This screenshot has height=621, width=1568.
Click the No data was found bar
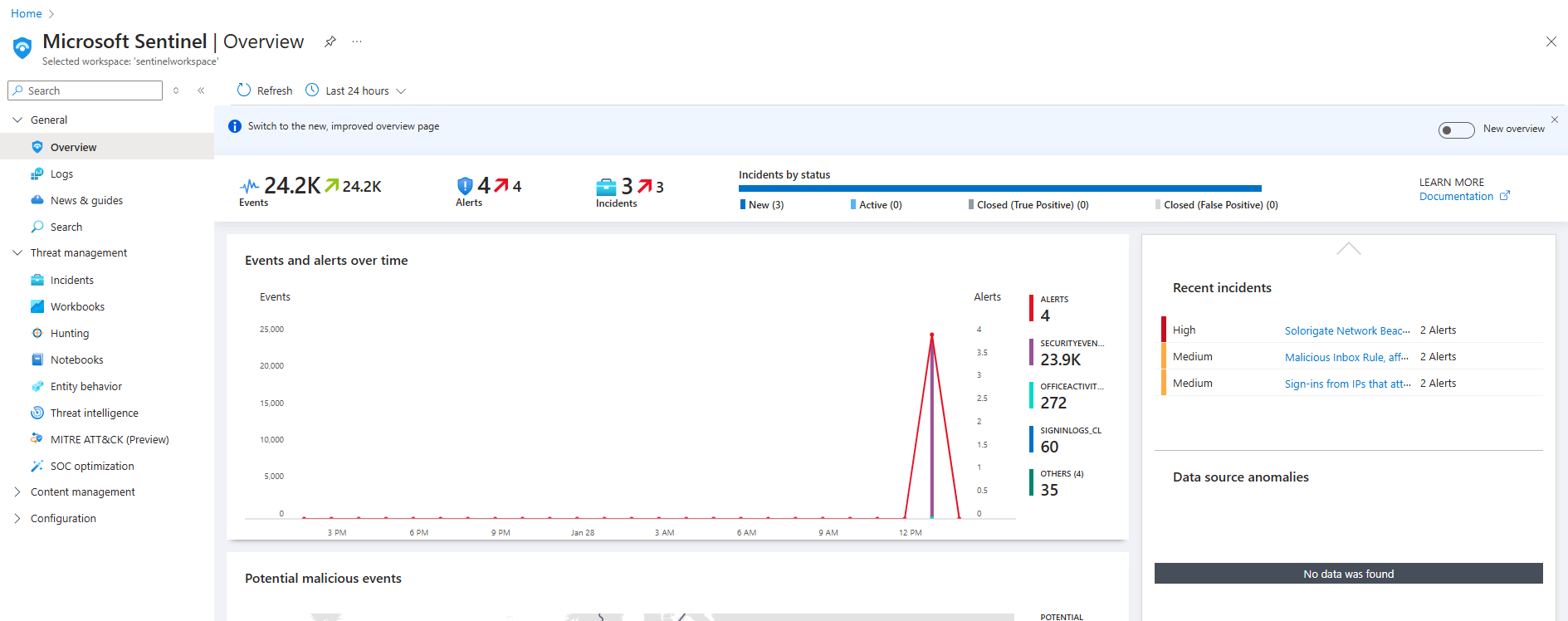click(x=1349, y=574)
